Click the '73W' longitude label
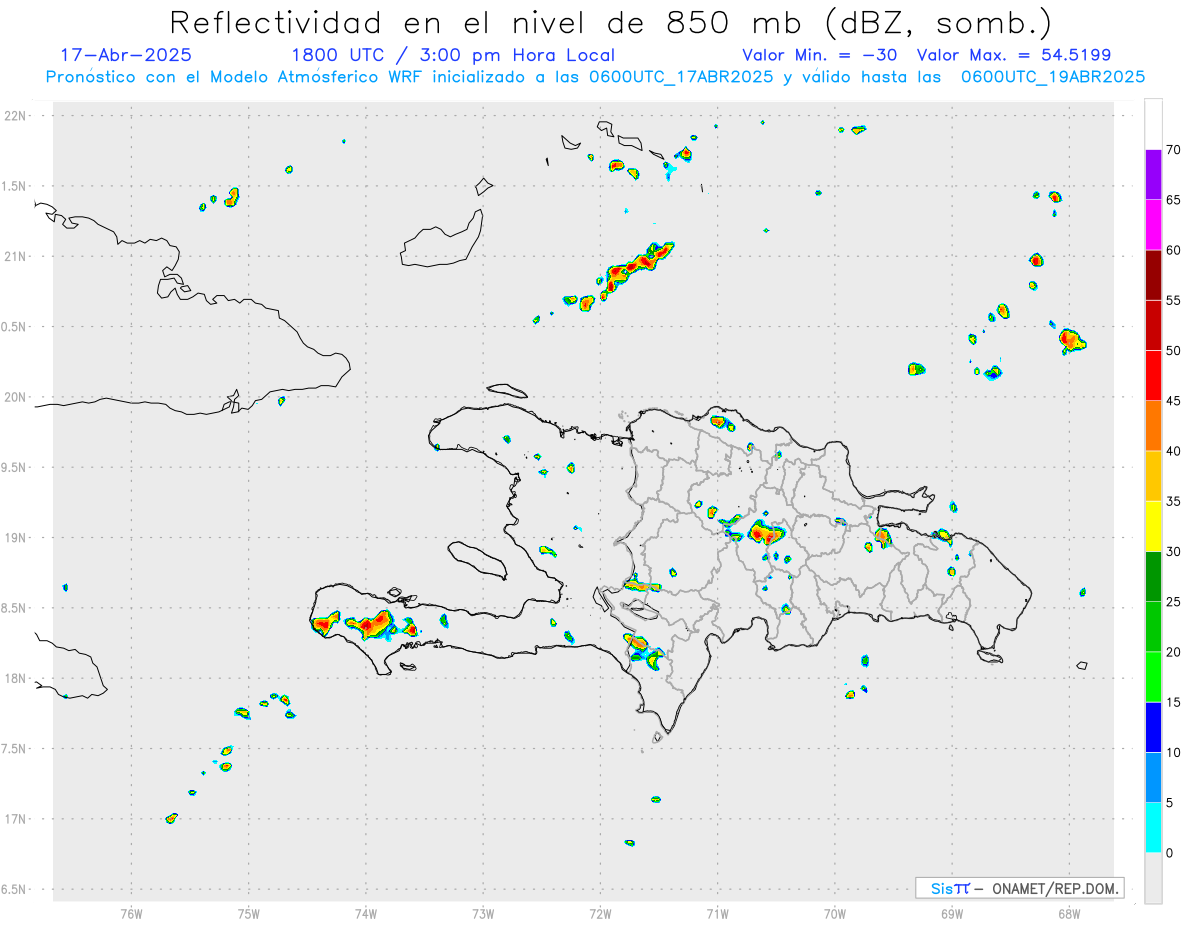This screenshot has height=927, width=1200. [x=483, y=914]
